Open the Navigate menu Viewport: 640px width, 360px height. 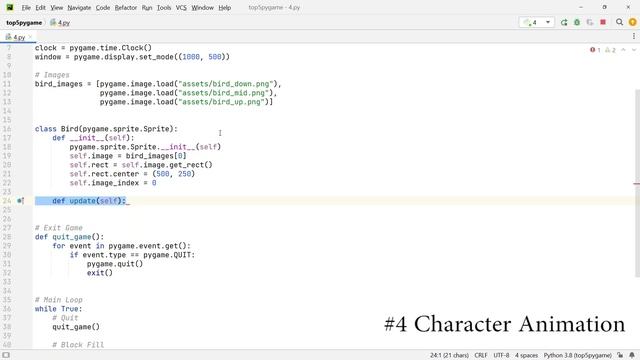79,8
